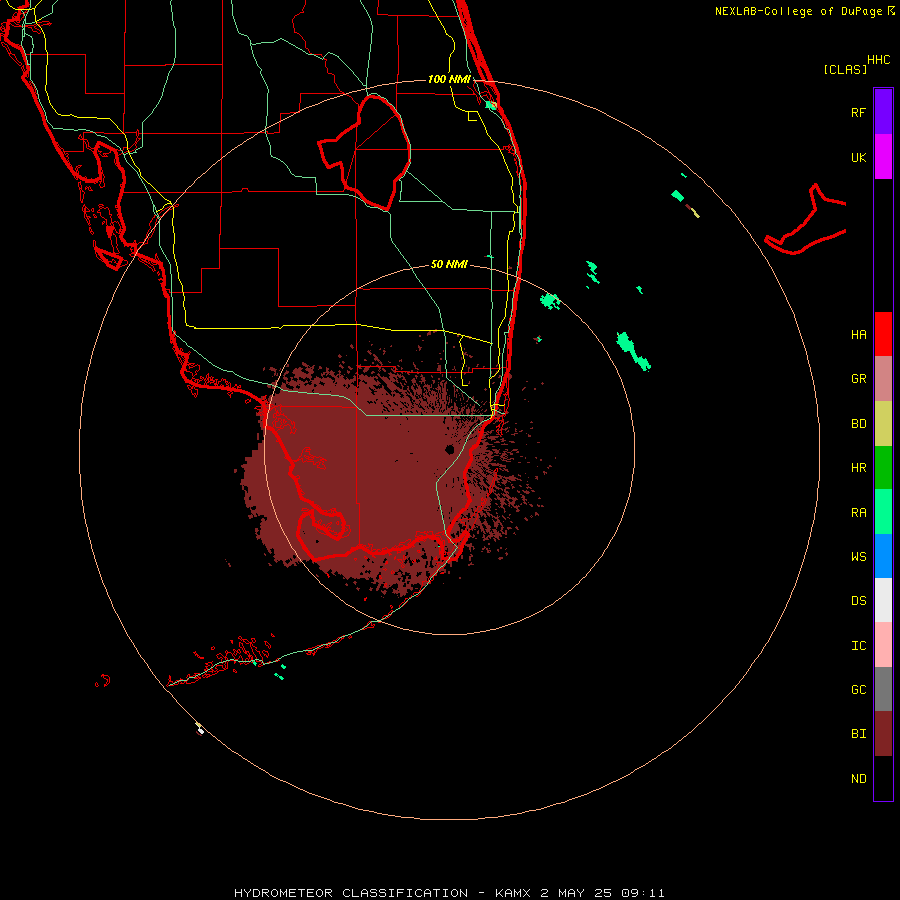Click the Lake Okeechobee red outline

click(364, 152)
